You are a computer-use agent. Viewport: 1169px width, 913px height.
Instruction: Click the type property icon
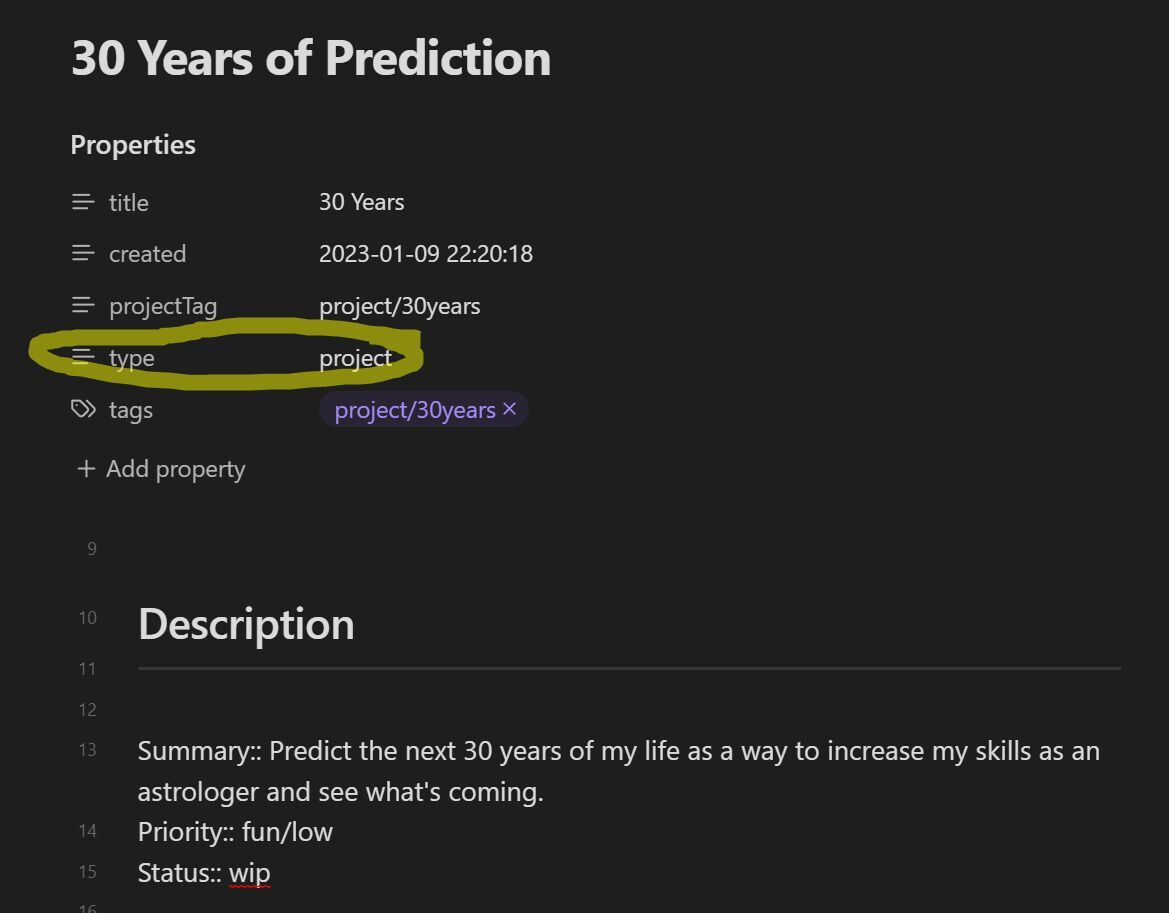pos(83,358)
